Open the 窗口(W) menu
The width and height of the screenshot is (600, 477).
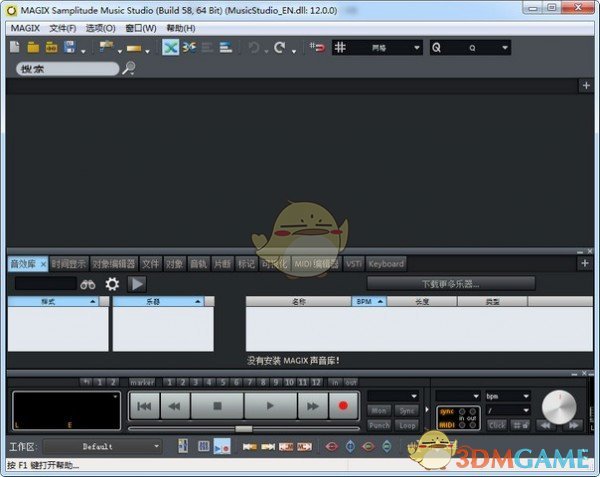point(141,28)
